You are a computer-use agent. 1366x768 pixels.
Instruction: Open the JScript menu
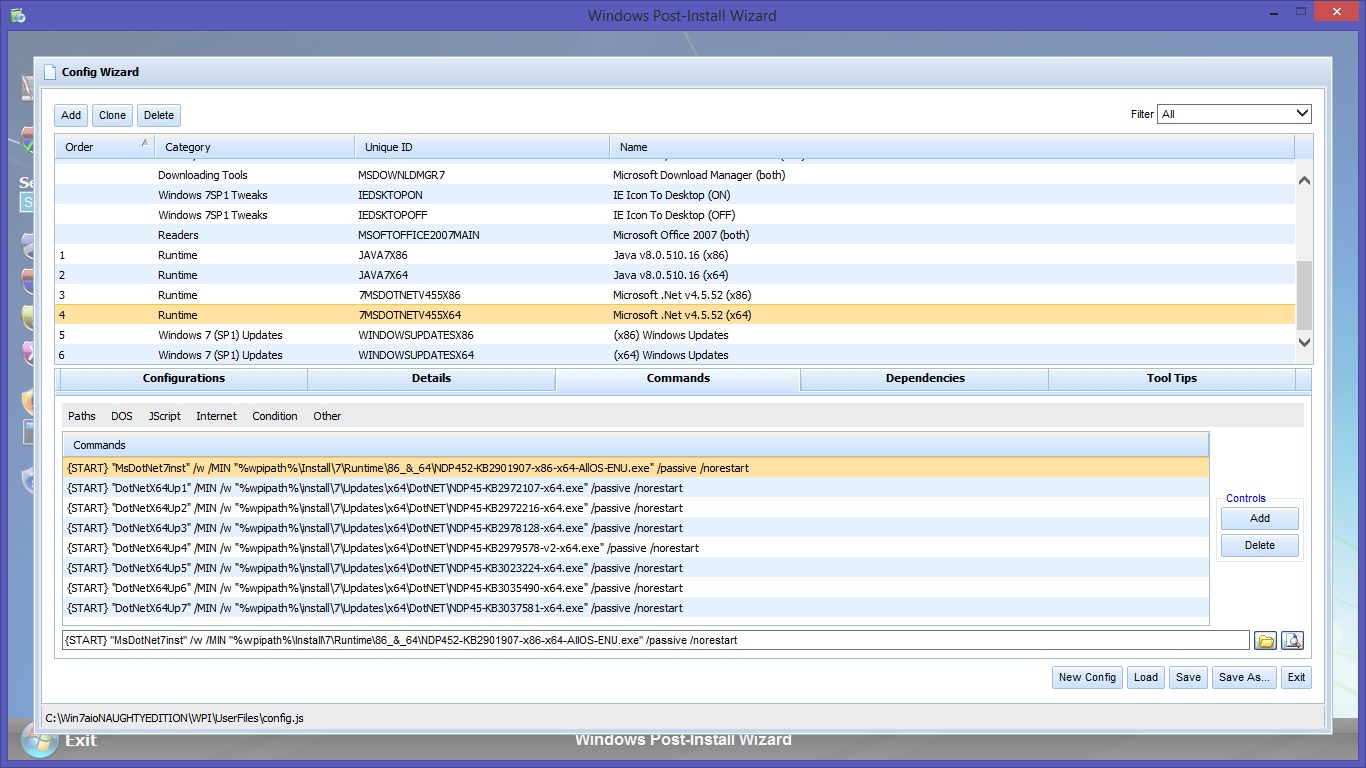[165, 416]
